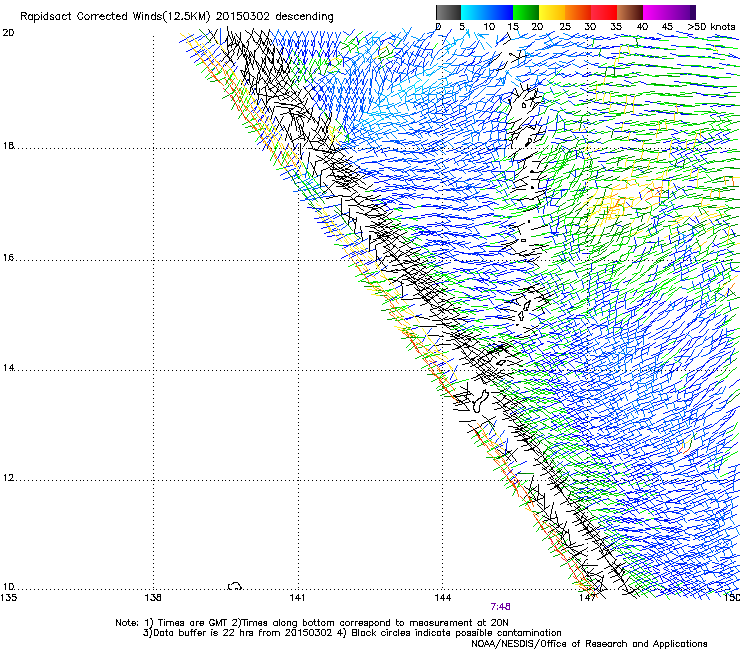Click the cyan 5-10 knots legend swatch
Viewport: 740px width, 650px height.
(x=474, y=12)
